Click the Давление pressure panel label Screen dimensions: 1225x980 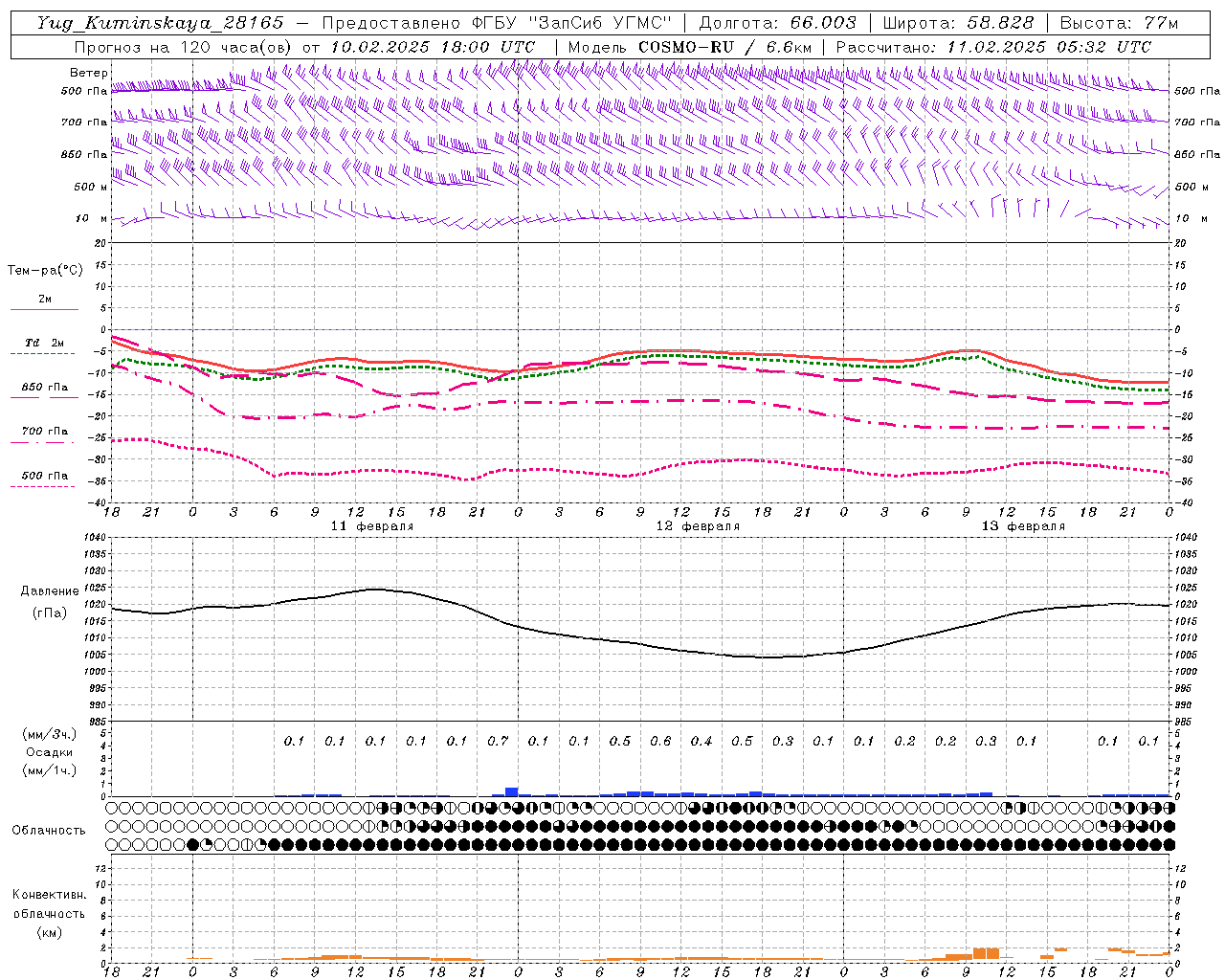[x=50, y=591]
